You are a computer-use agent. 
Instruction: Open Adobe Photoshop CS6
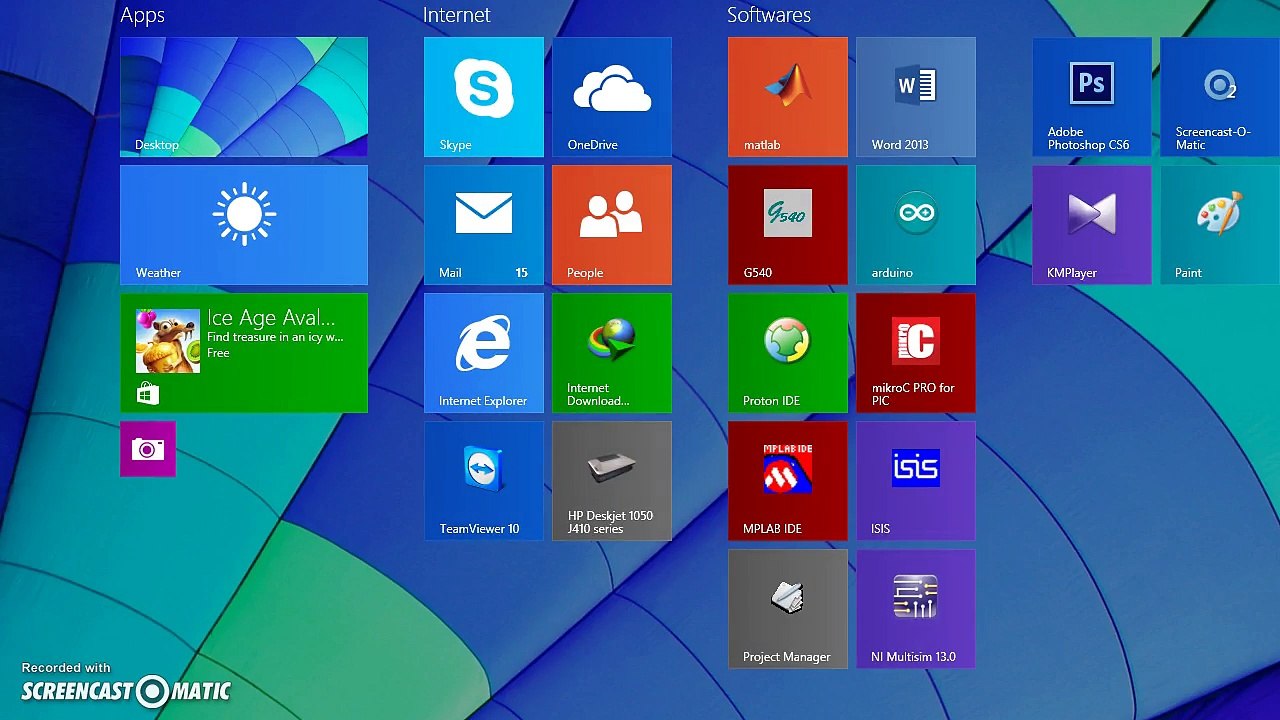(x=1092, y=97)
